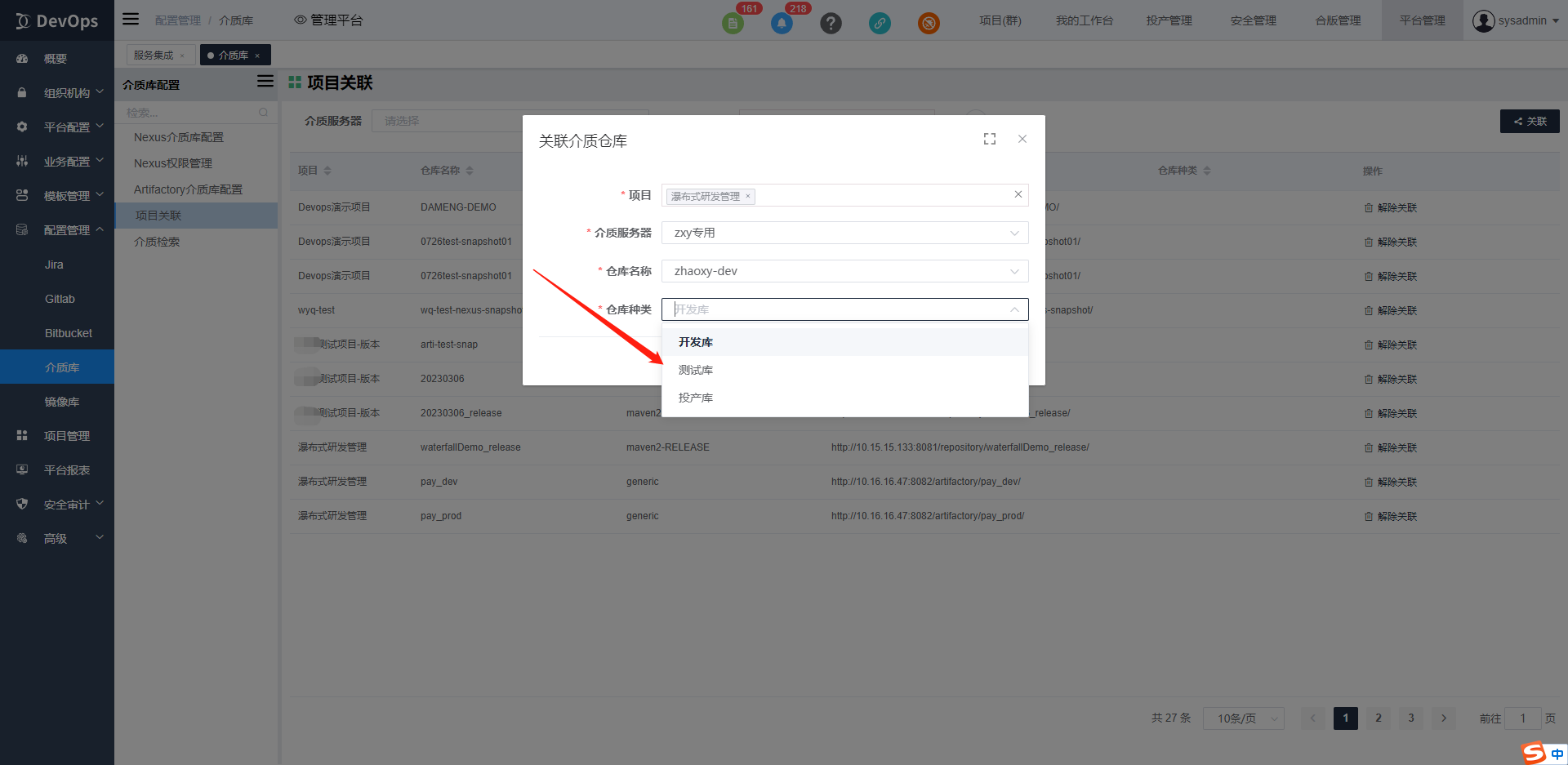Click the 关联 button
Image resolution: width=1568 pixels, height=765 pixels.
[1530, 121]
